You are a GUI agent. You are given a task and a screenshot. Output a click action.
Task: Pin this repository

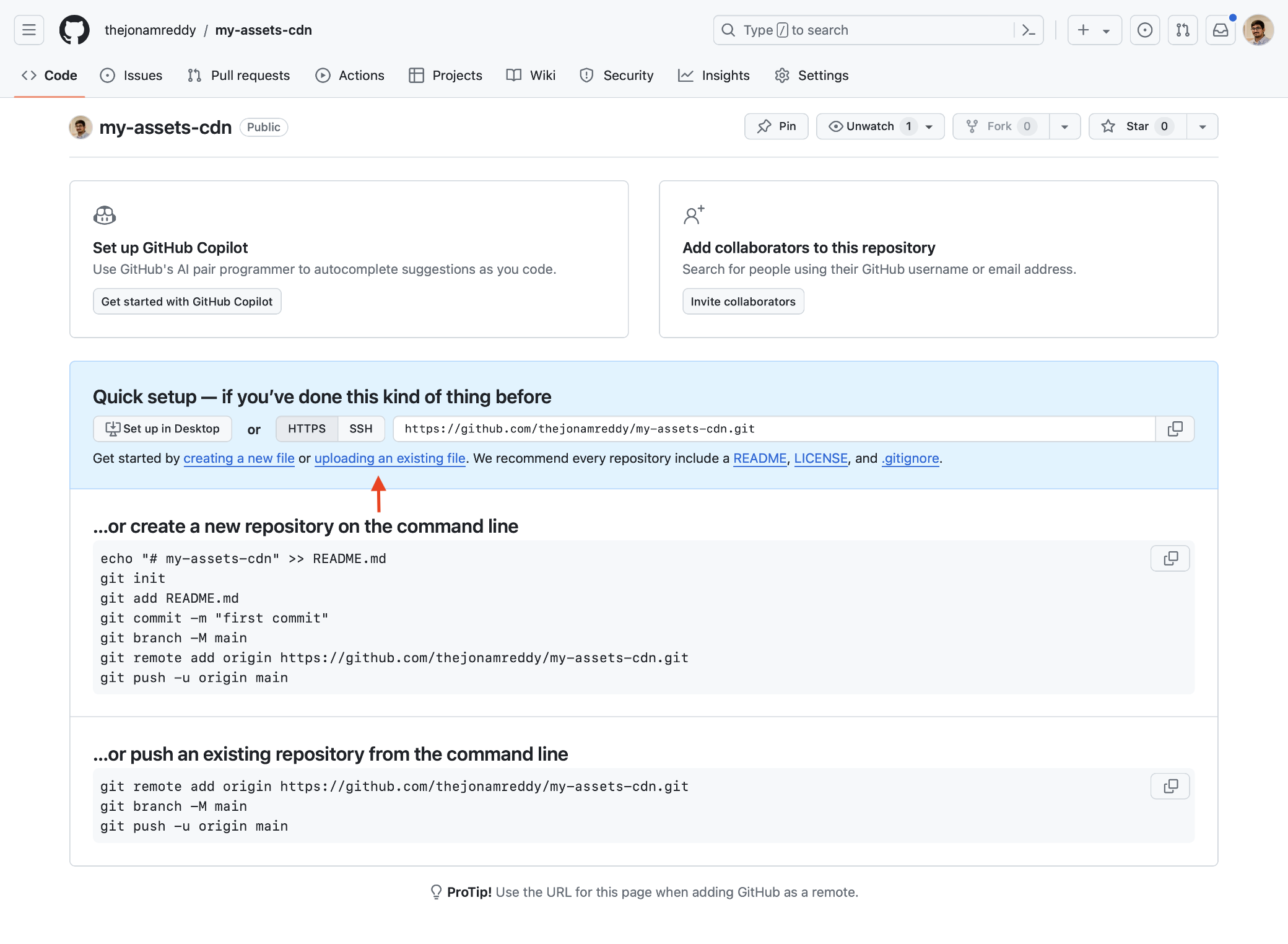(777, 126)
